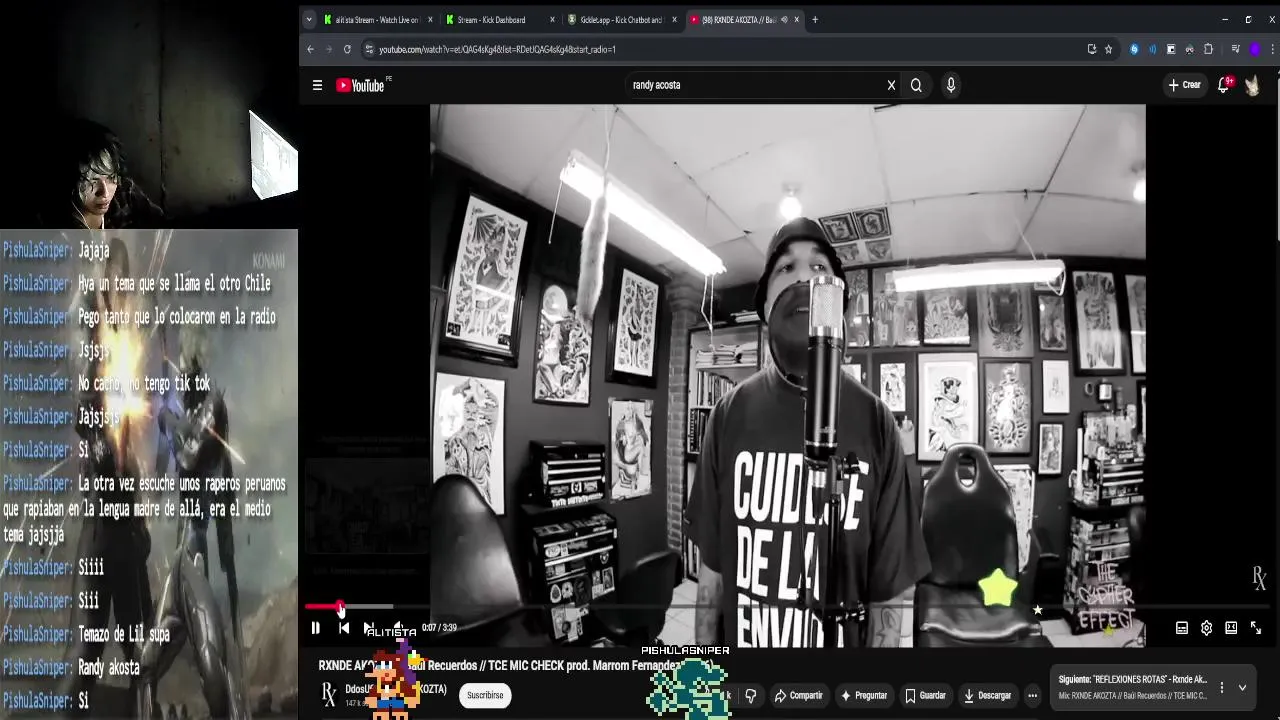Expand the Siguiente mix panel chevron
This screenshot has width=1280, height=720.
1242,688
